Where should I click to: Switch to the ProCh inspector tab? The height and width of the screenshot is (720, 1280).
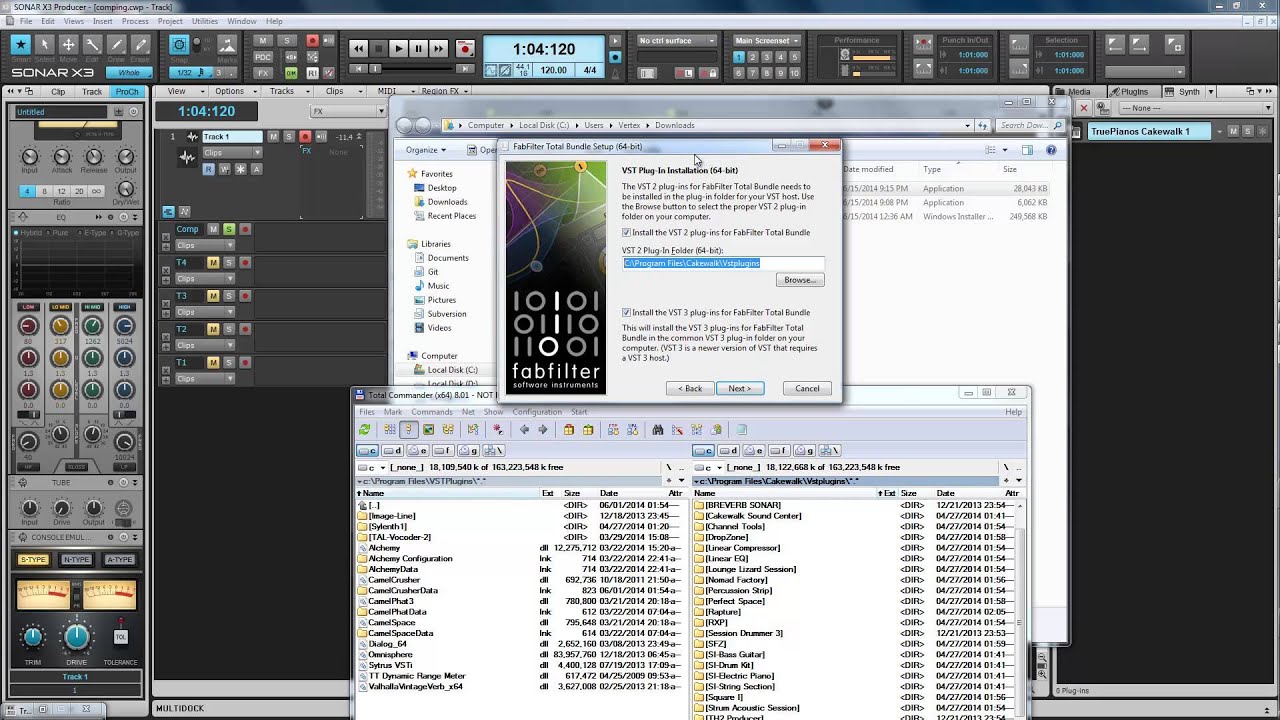click(127, 91)
